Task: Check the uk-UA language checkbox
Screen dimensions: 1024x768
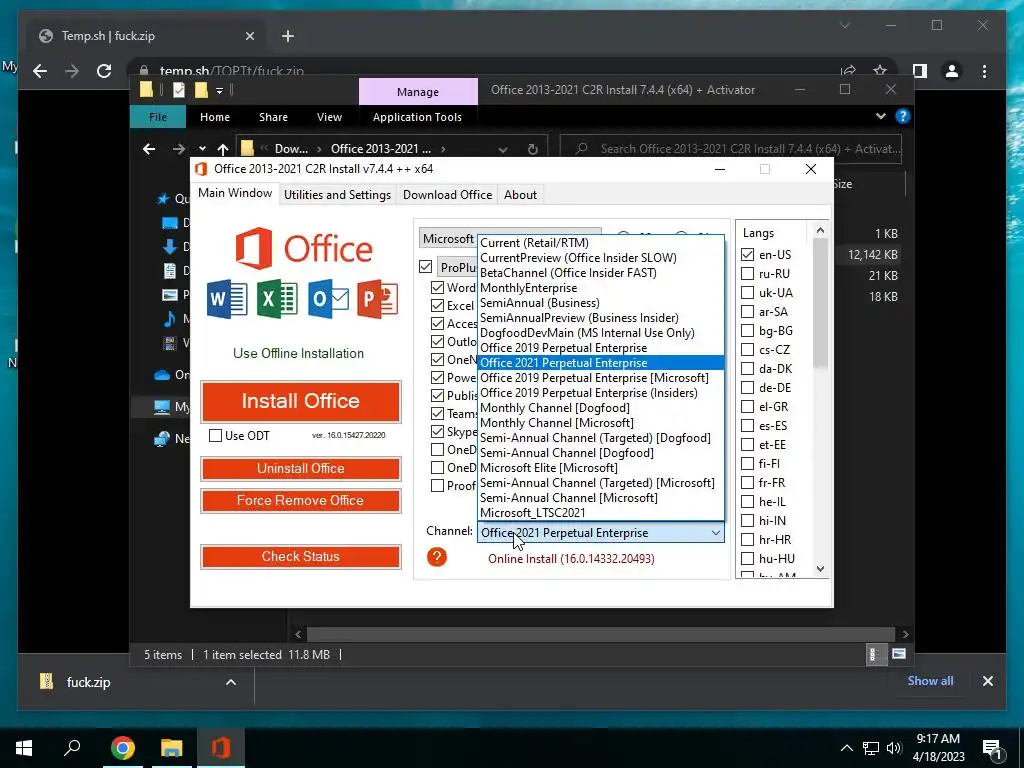Action: [x=748, y=293]
